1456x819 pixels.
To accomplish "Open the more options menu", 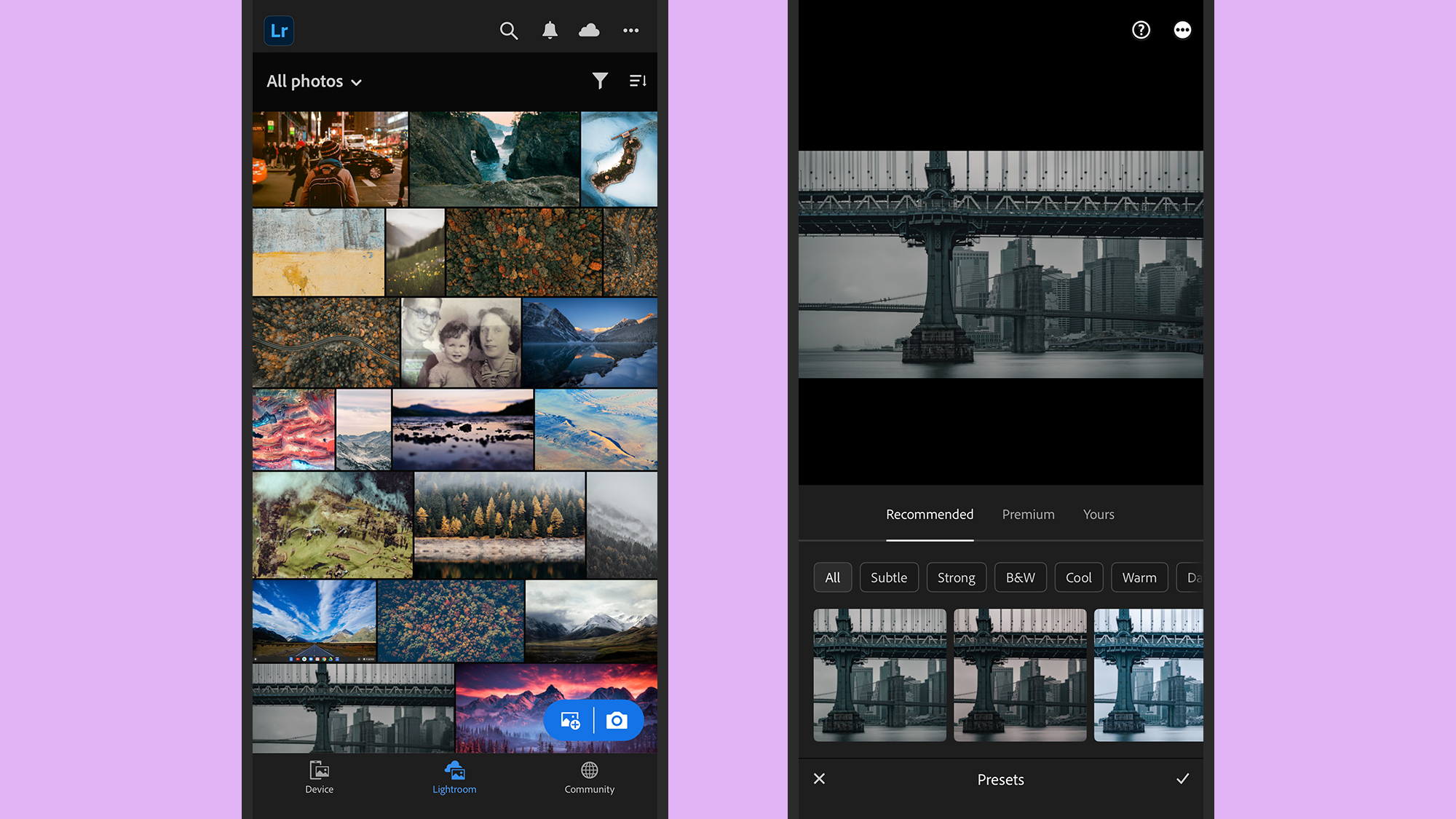I will (x=631, y=30).
